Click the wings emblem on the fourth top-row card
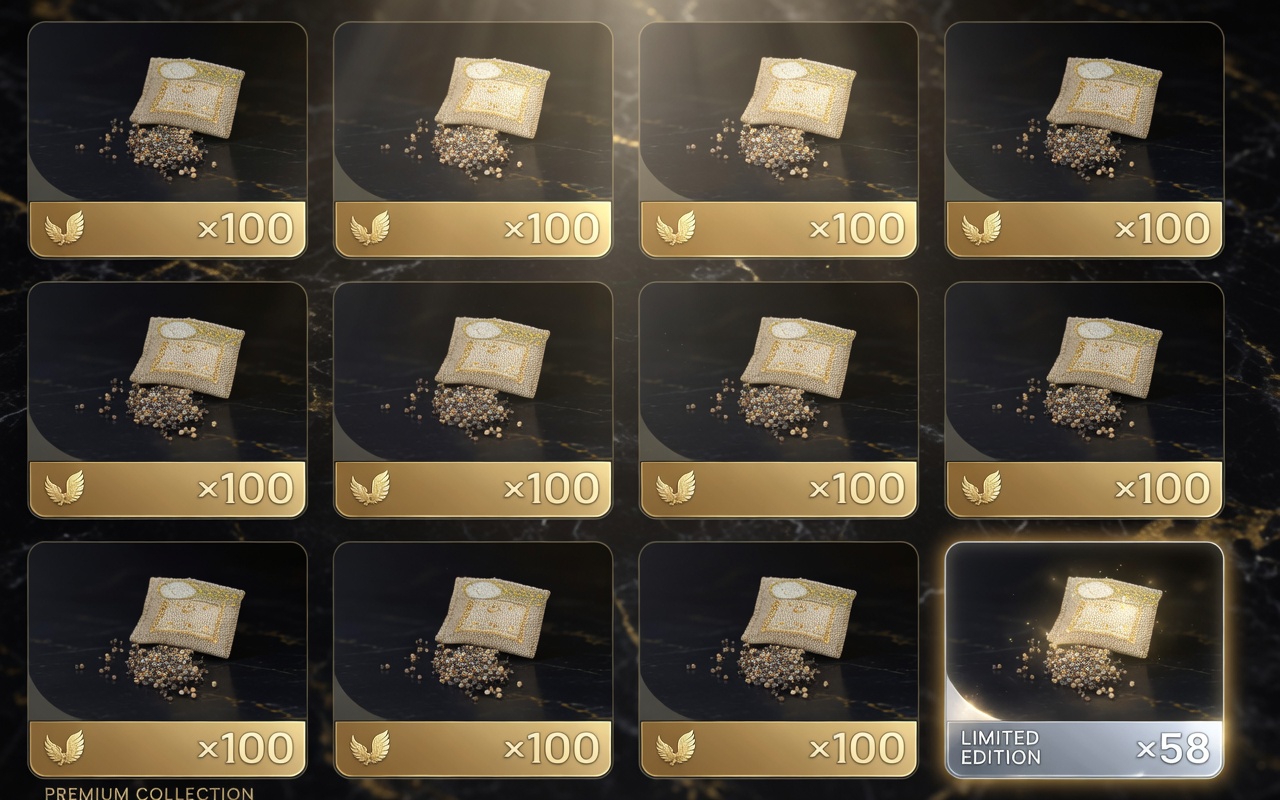The image size is (1280, 800). pos(982,229)
